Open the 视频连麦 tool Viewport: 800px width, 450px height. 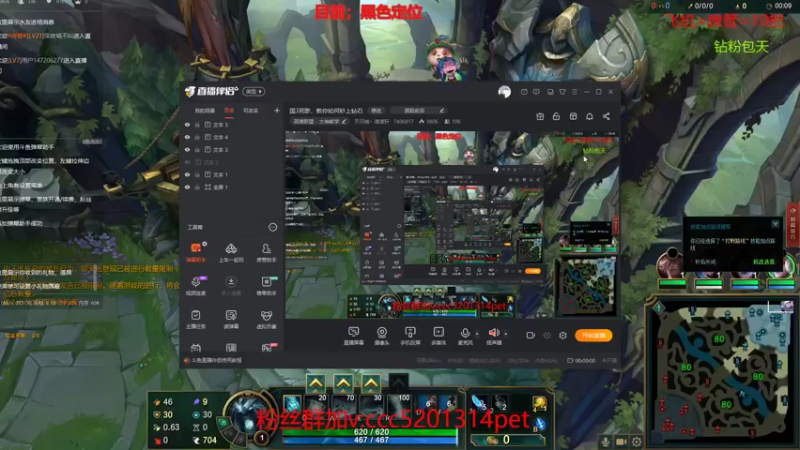[x=196, y=286]
